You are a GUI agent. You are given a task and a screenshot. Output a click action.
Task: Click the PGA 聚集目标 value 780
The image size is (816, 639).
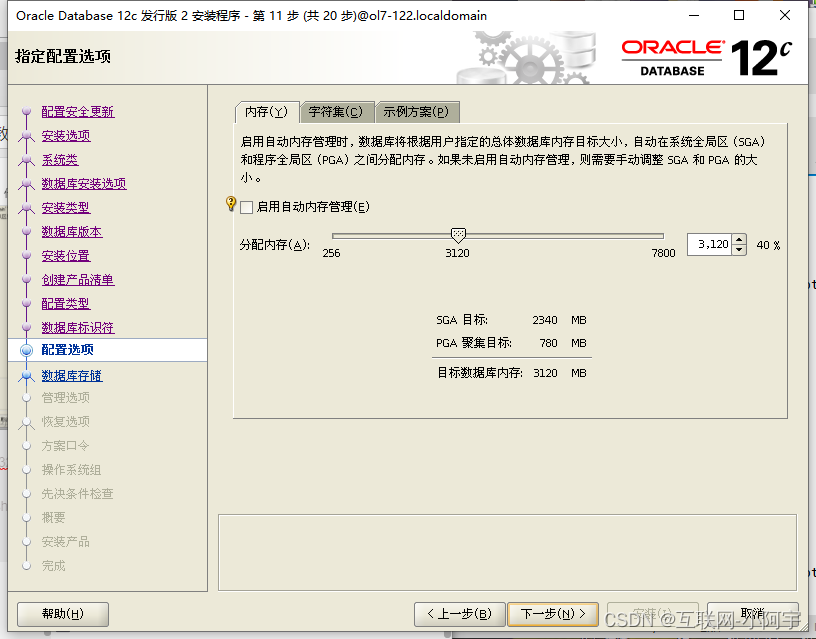tap(549, 343)
